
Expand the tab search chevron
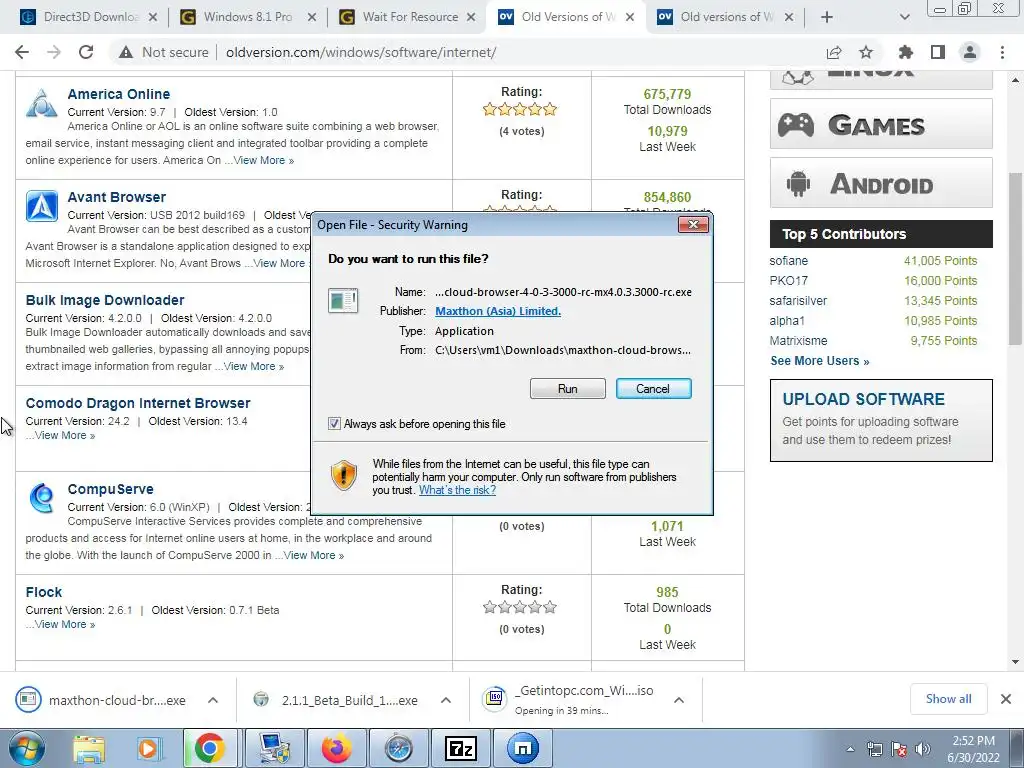[904, 17]
